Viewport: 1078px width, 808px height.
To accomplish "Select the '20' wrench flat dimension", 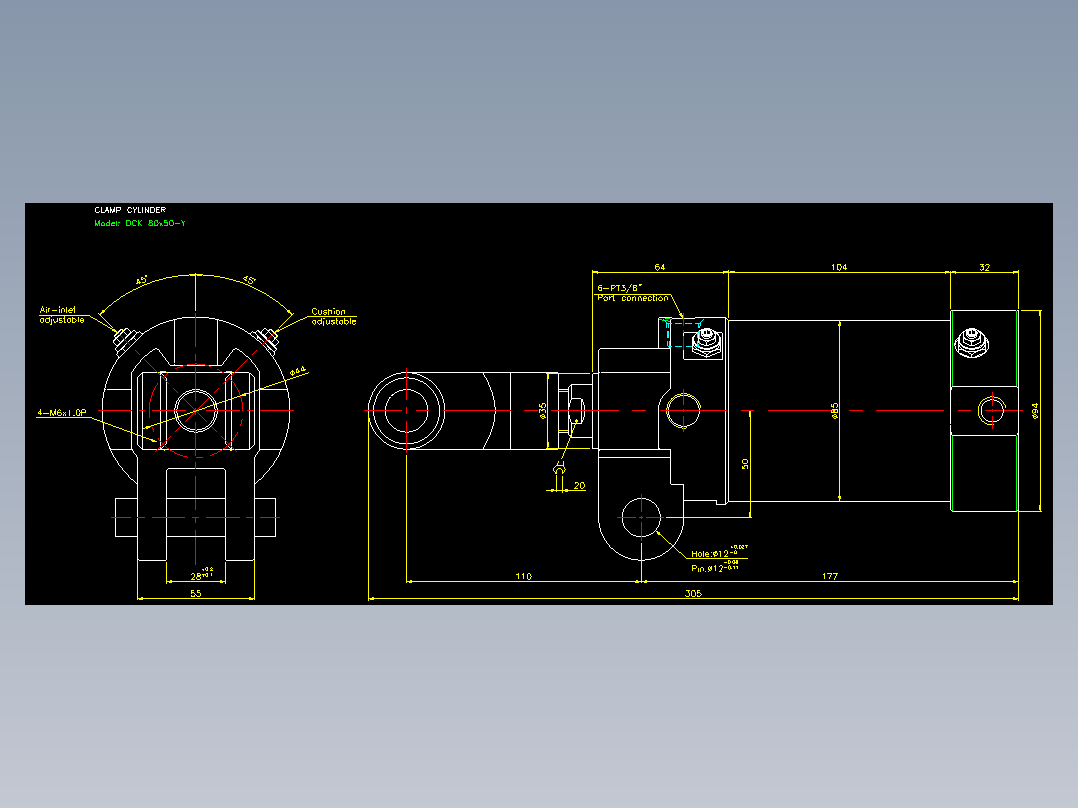I will pos(580,485).
